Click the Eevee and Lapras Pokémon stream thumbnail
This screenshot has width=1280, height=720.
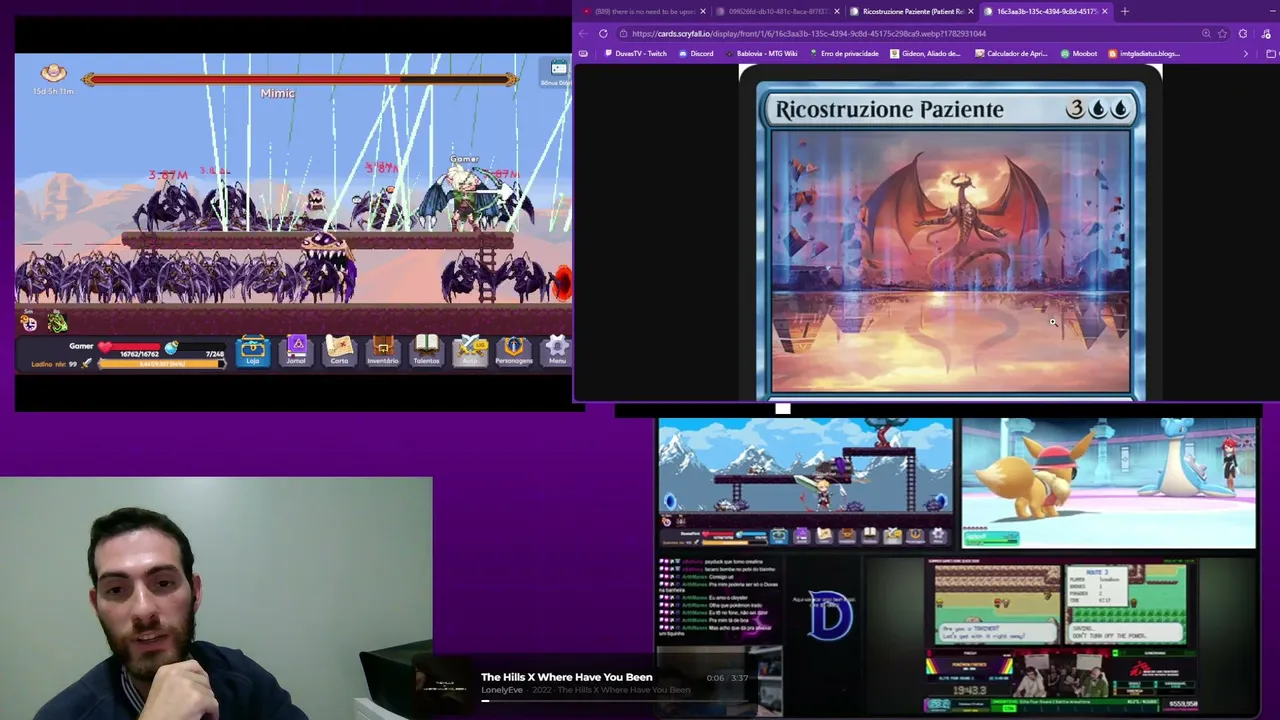click(x=1109, y=484)
